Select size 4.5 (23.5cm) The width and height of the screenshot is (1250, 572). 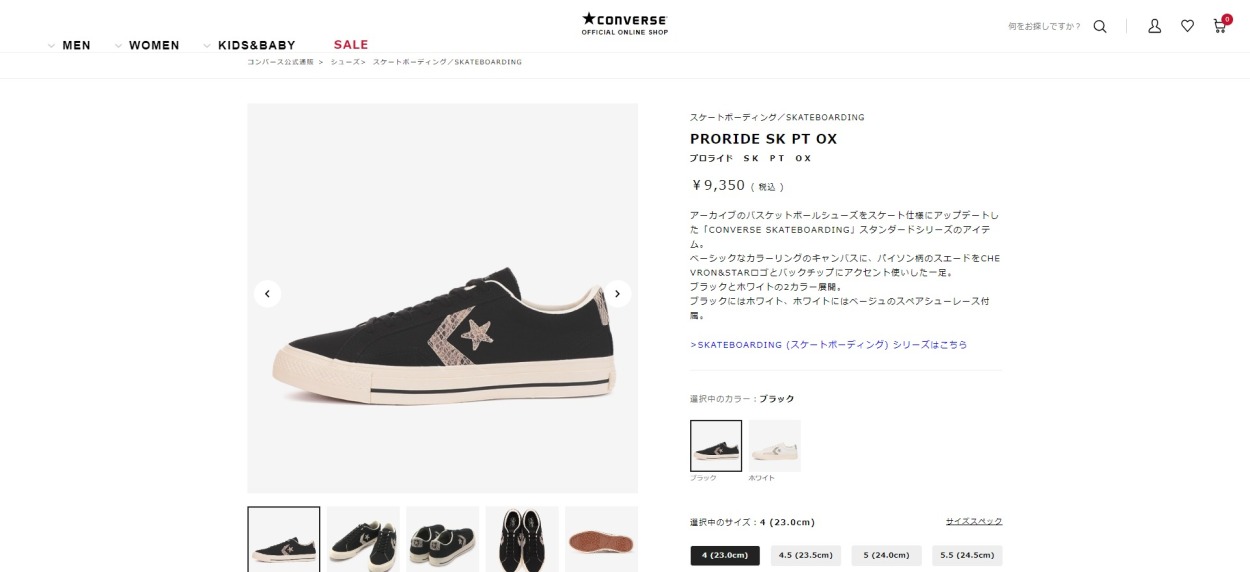pos(805,555)
